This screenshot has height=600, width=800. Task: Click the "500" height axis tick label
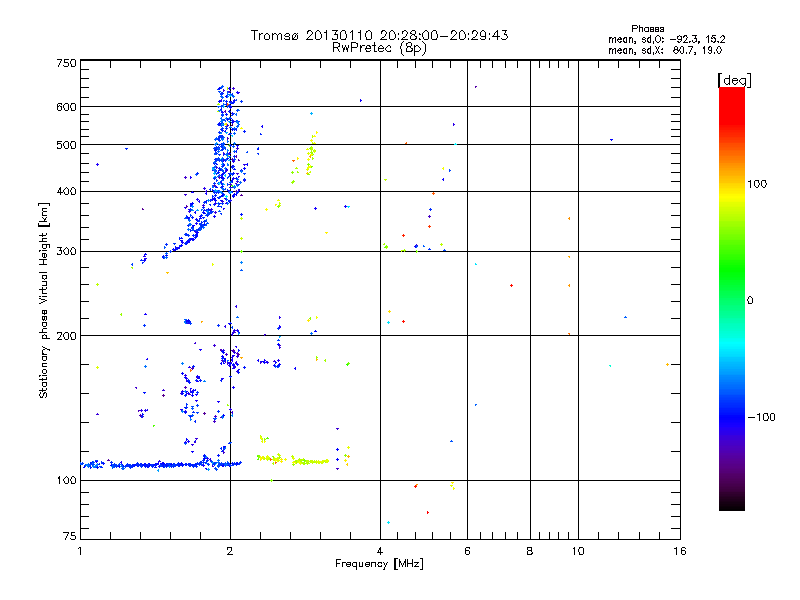[66, 145]
